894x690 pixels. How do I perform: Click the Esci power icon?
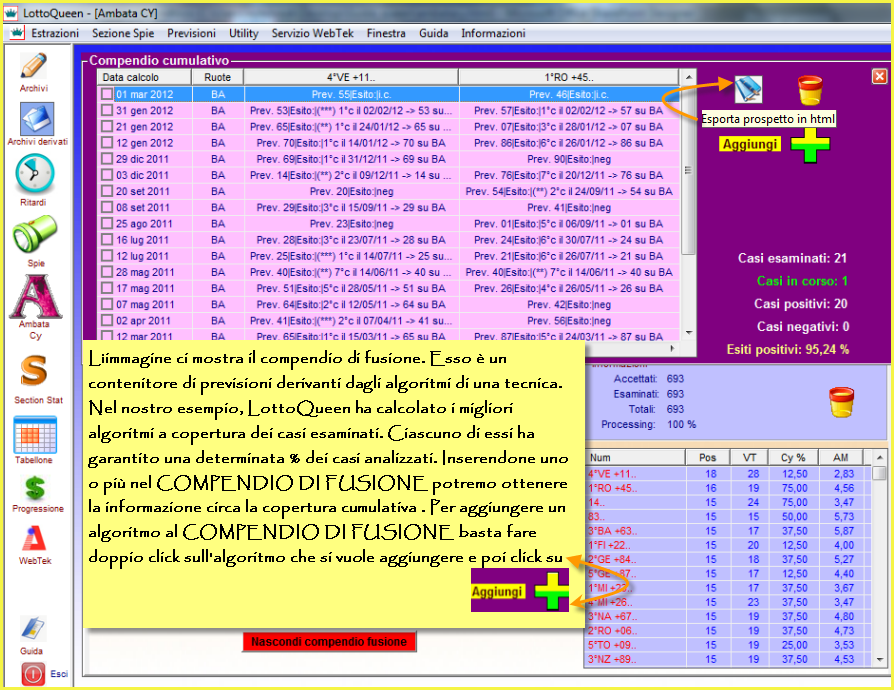pyautogui.click(x=34, y=673)
